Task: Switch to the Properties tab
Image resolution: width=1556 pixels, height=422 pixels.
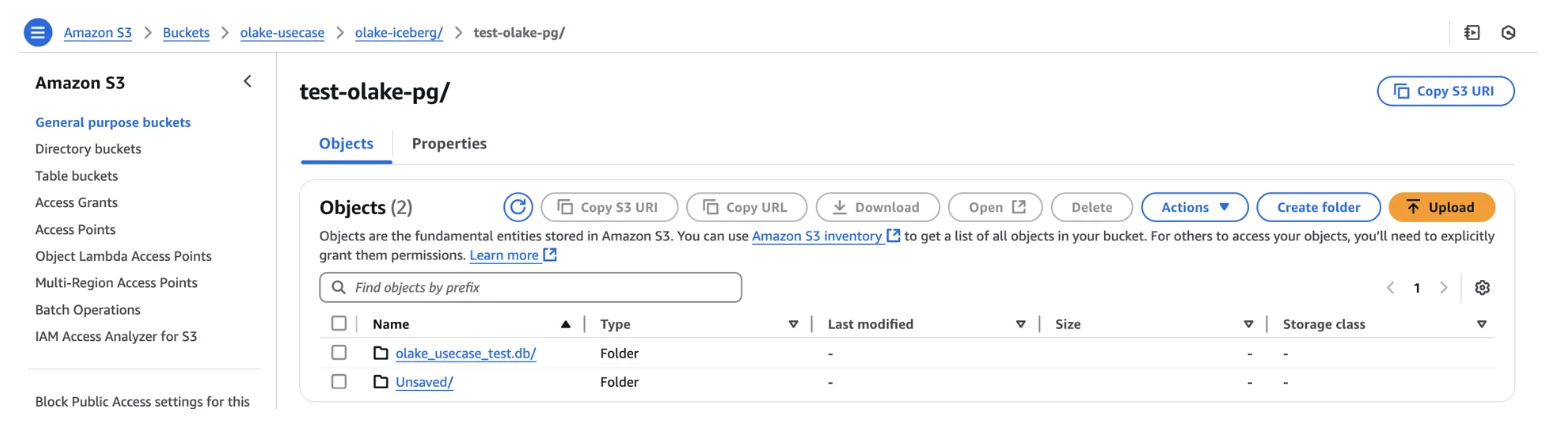Action: coord(449,144)
